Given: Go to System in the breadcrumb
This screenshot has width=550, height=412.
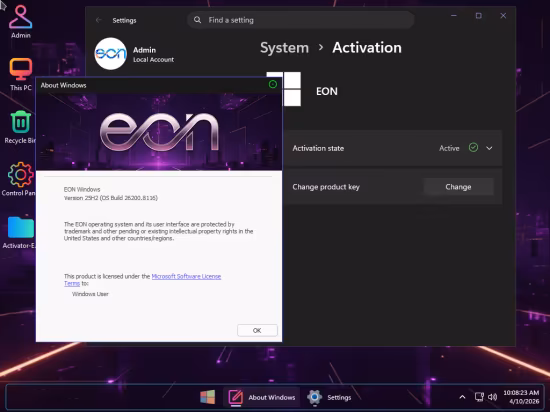Looking at the screenshot, I should click(x=284, y=48).
